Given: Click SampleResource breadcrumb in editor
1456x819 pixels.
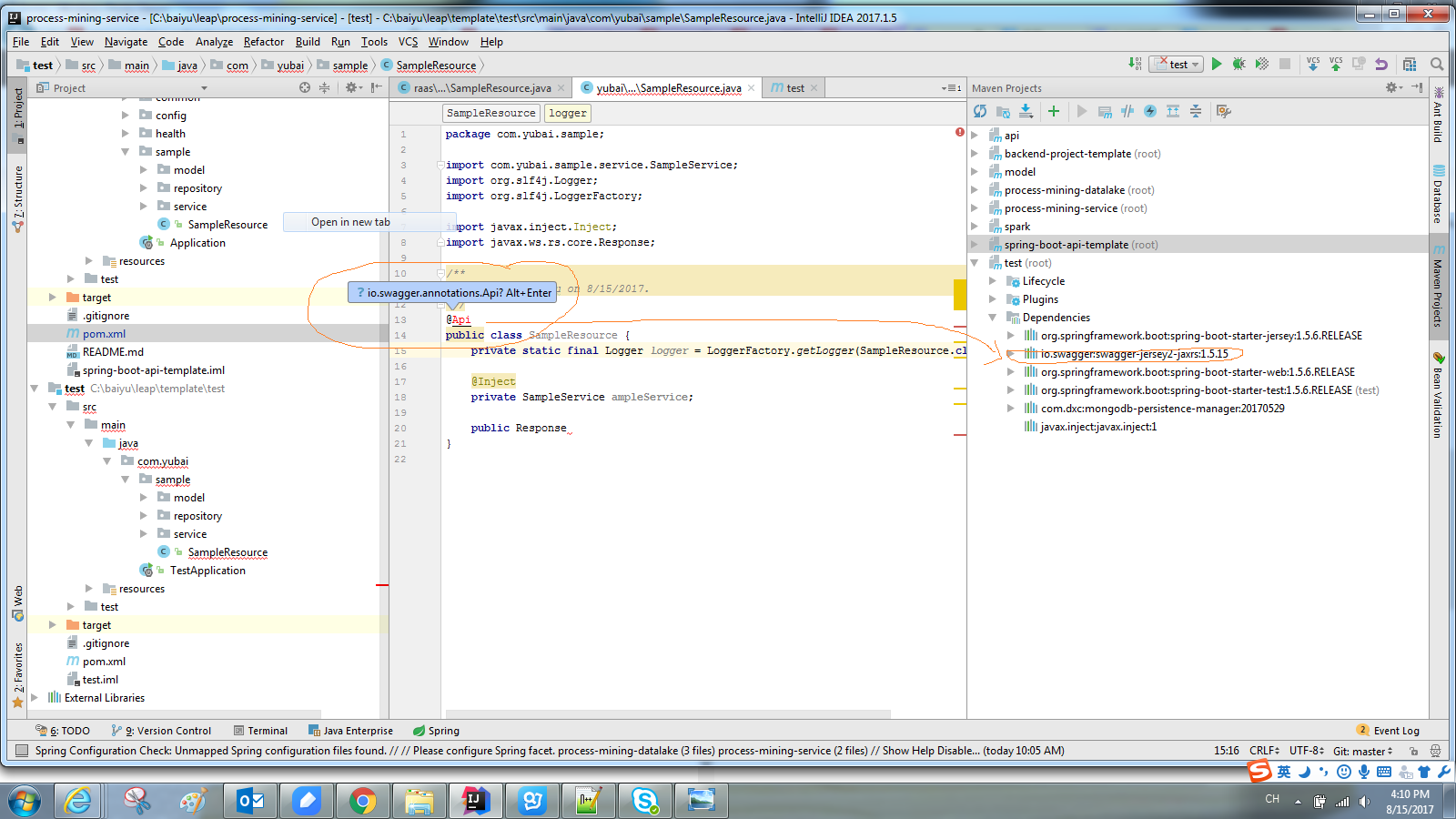Looking at the screenshot, I should tap(491, 113).
